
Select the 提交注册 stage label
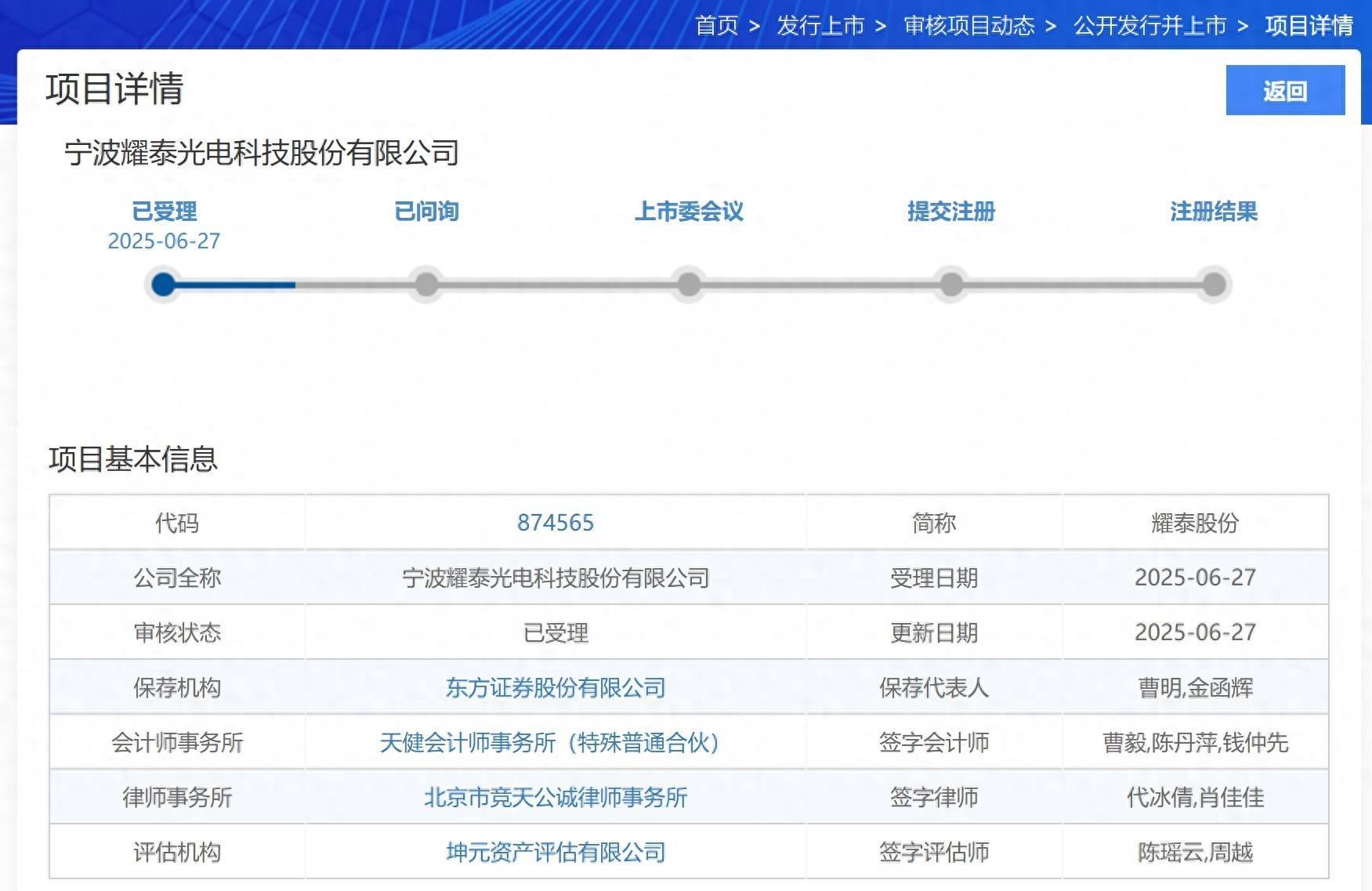pyautogui.click(x=951, y=211)
